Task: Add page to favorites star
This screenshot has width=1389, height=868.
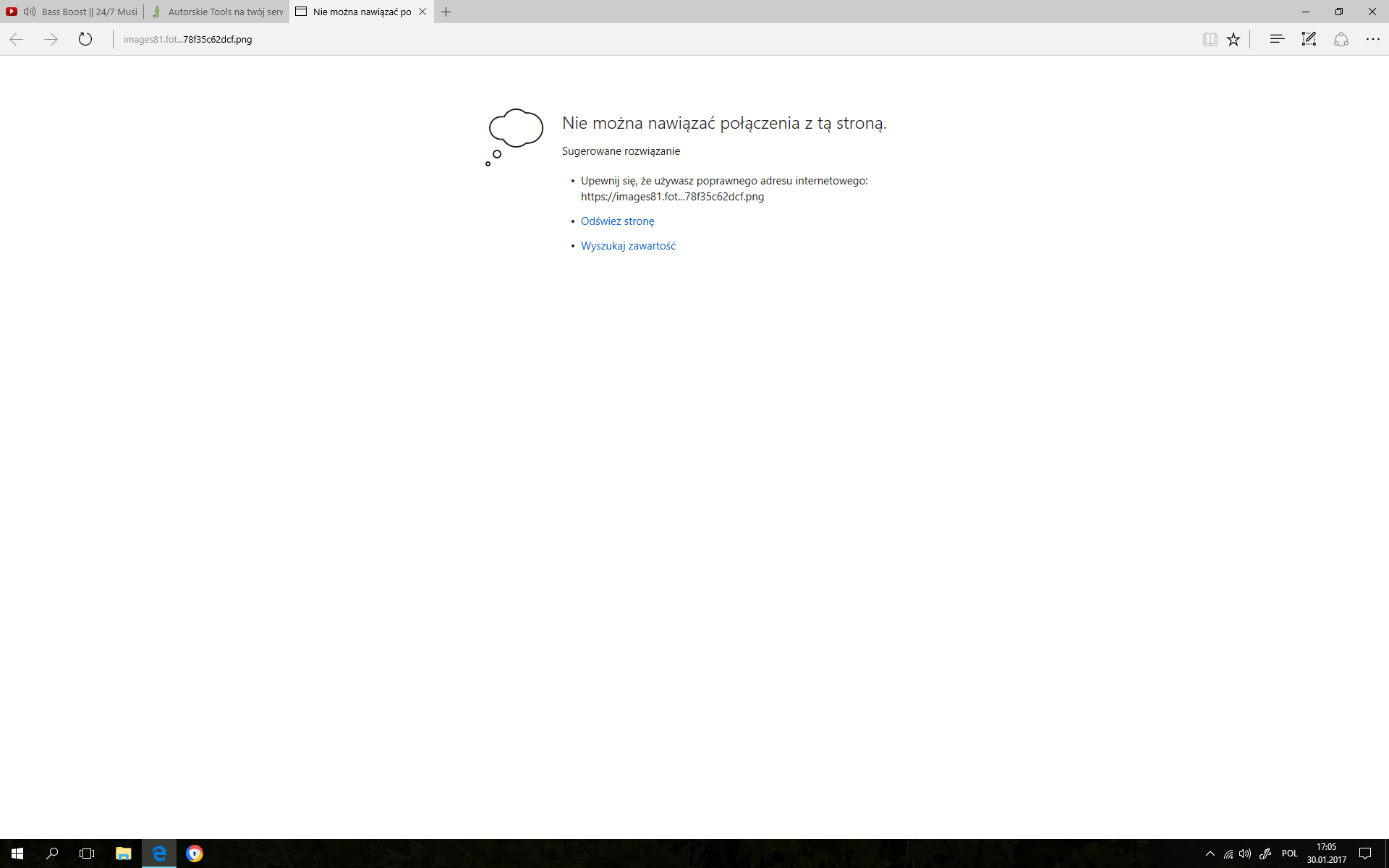Action: [1233, 39]
